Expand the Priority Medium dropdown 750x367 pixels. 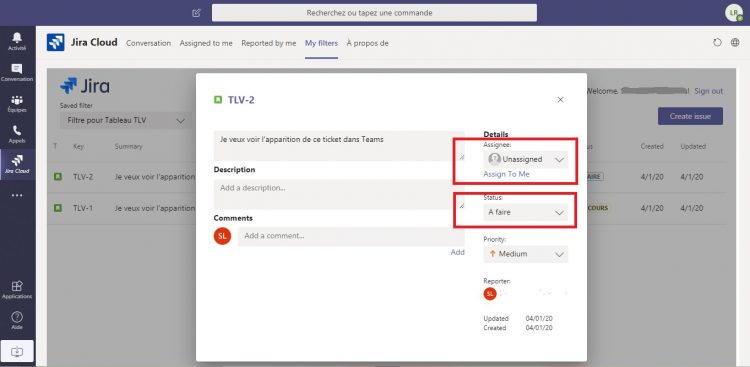pos(526,254)
